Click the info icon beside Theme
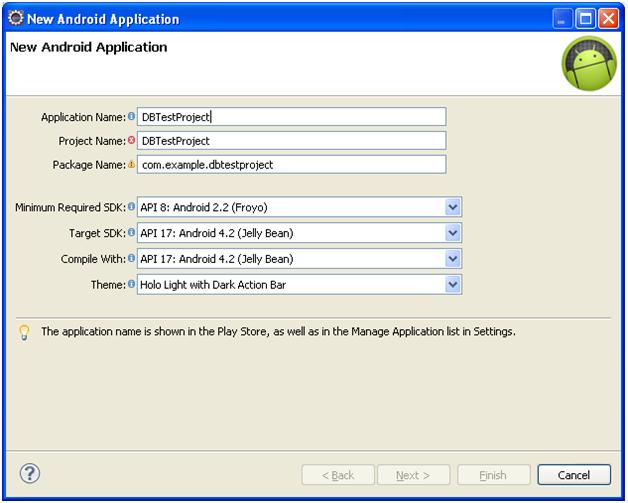Viewport: 628px width, 503px height. coord(131,284)
